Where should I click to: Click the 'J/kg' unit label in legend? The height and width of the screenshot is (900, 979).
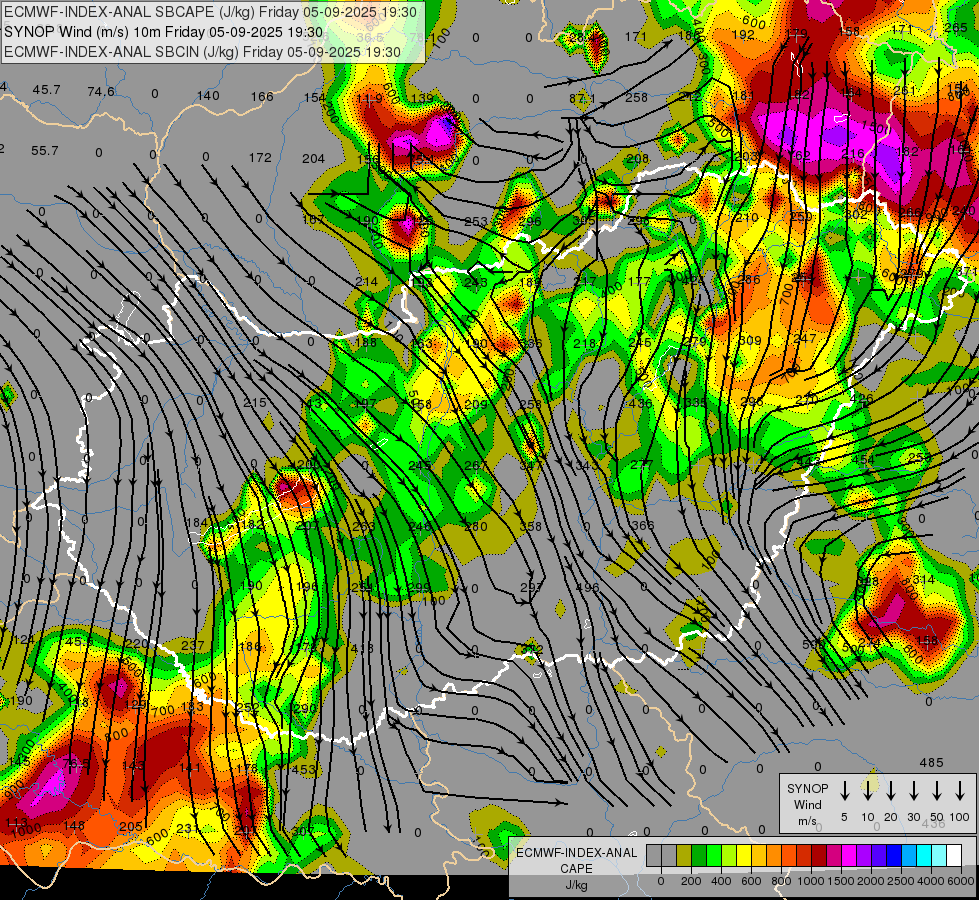pos(576,885)
